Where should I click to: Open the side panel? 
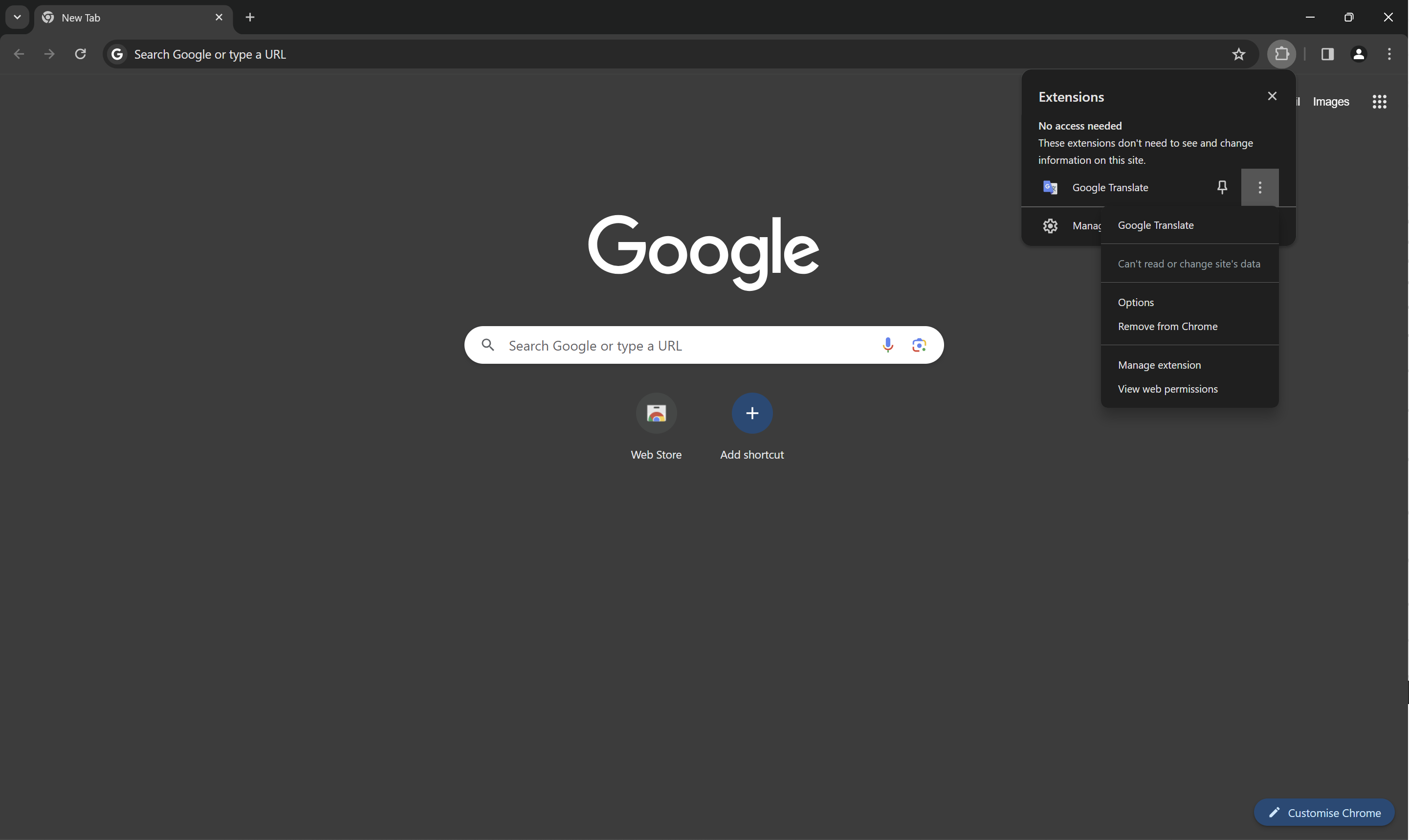(x=1327, y=54)
